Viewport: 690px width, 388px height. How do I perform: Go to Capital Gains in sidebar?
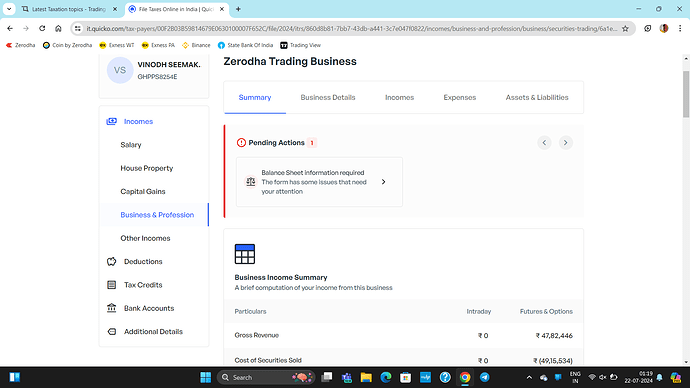pos(143,191)
